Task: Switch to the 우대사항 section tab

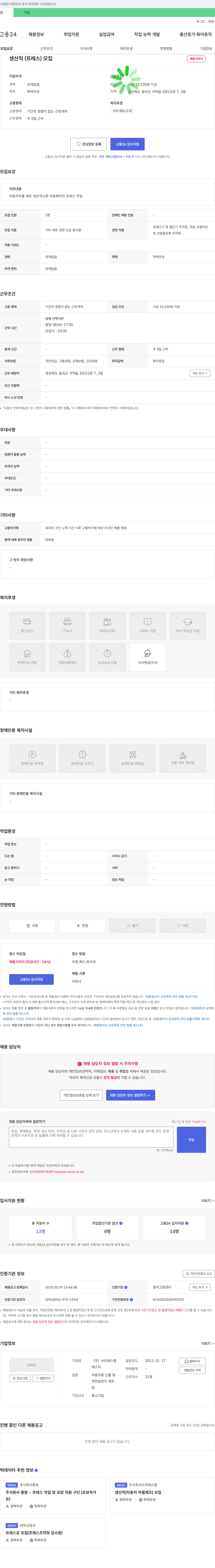Action: 86,49
